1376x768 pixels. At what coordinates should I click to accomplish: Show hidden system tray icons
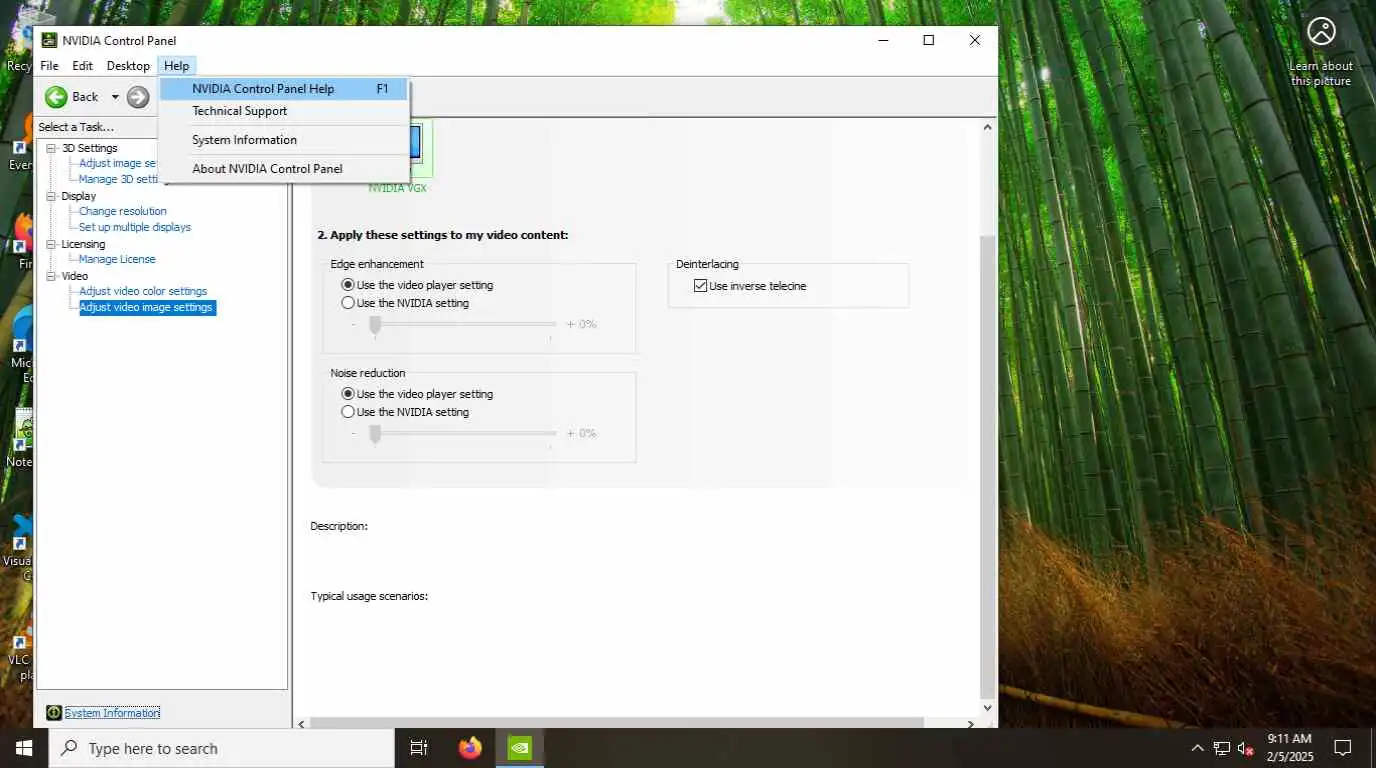(x=1197, y=748)
